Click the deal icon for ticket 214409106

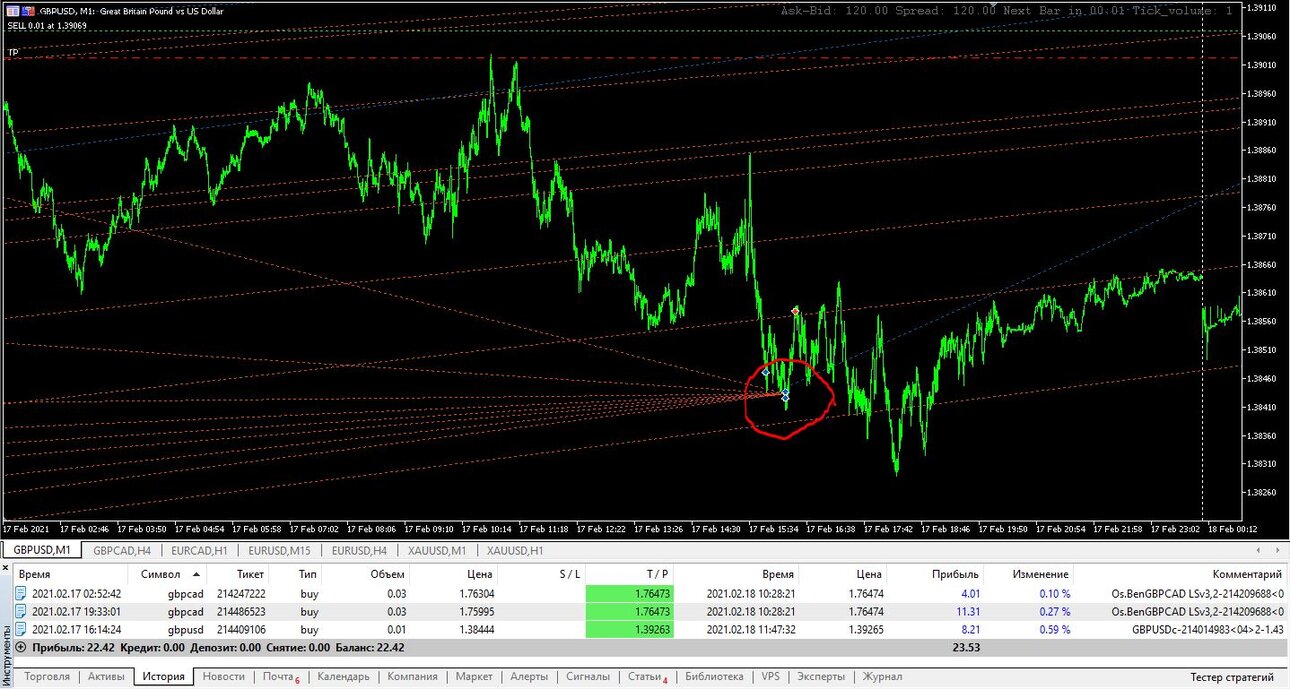tap(21, 630)
